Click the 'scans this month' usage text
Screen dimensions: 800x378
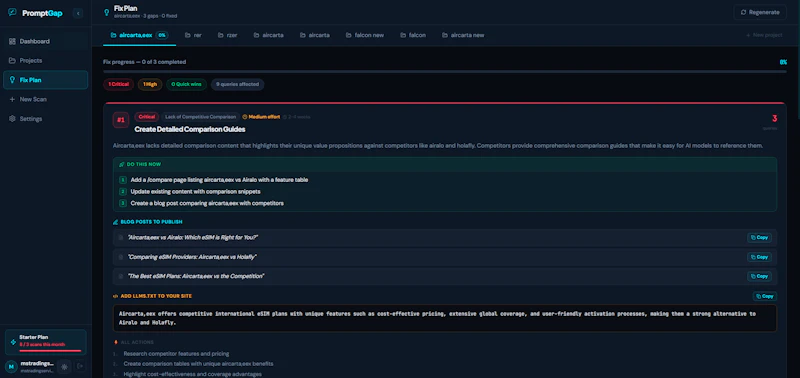(x=43, y=345)
